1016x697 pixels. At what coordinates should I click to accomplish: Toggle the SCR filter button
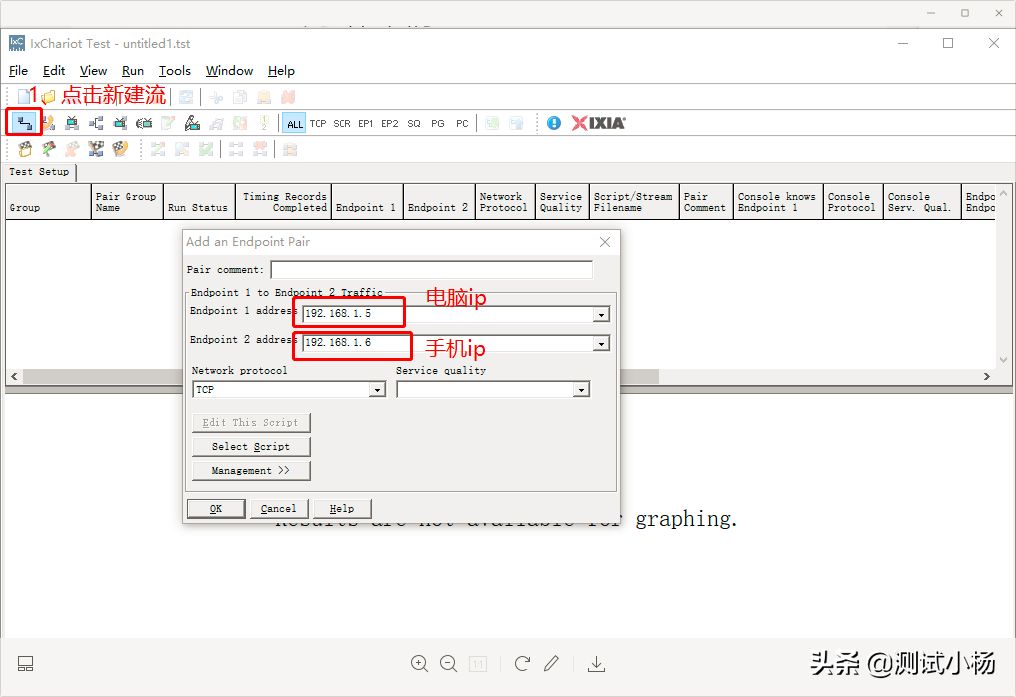[x=342, y=123]
